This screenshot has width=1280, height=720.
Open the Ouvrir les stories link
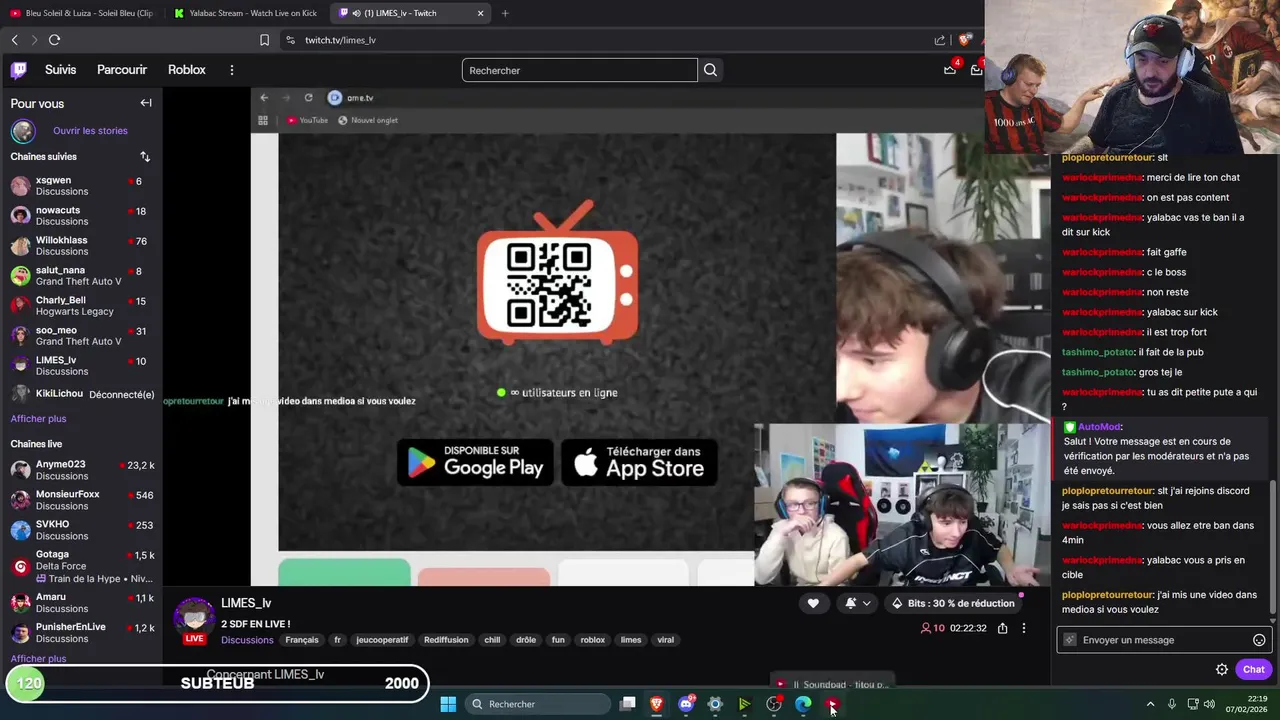coord(90,131)
